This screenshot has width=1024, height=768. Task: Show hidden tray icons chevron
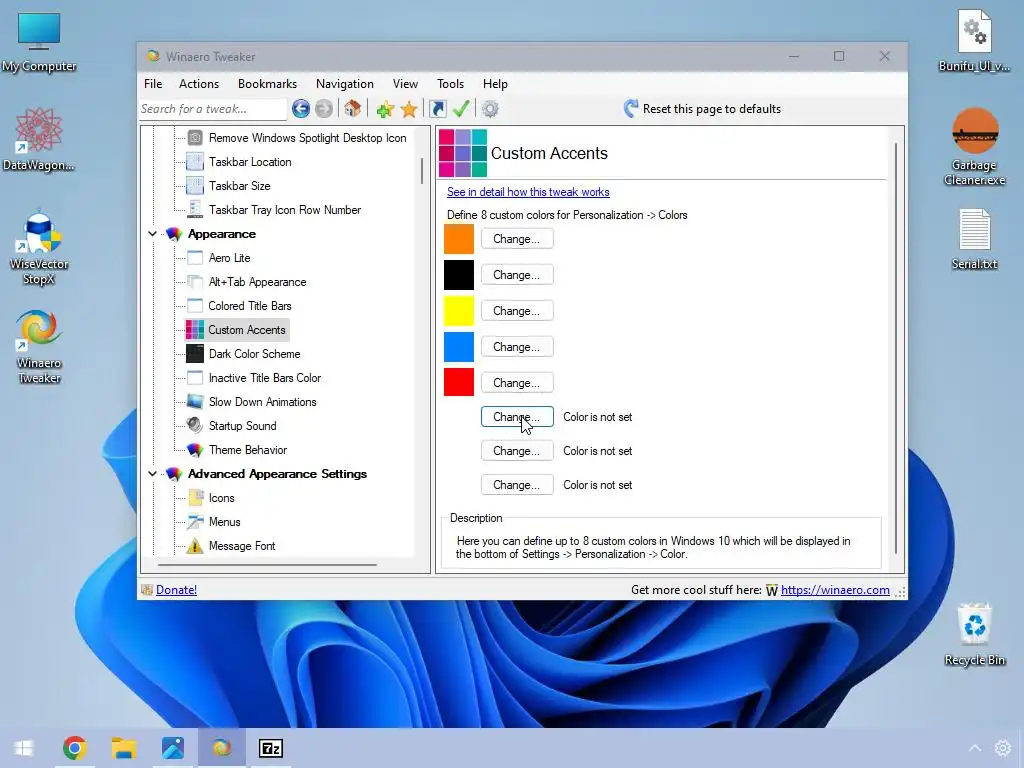pyautogui.click(x=974, y=748)
